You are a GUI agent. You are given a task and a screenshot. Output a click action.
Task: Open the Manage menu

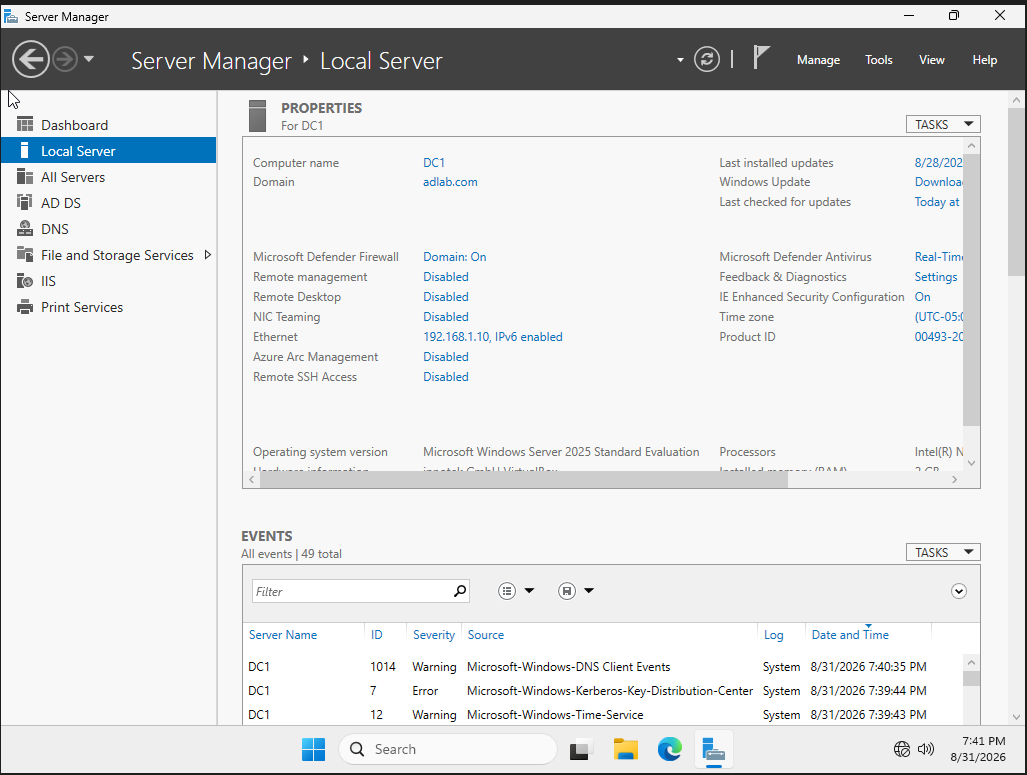[x=818, y=60]
